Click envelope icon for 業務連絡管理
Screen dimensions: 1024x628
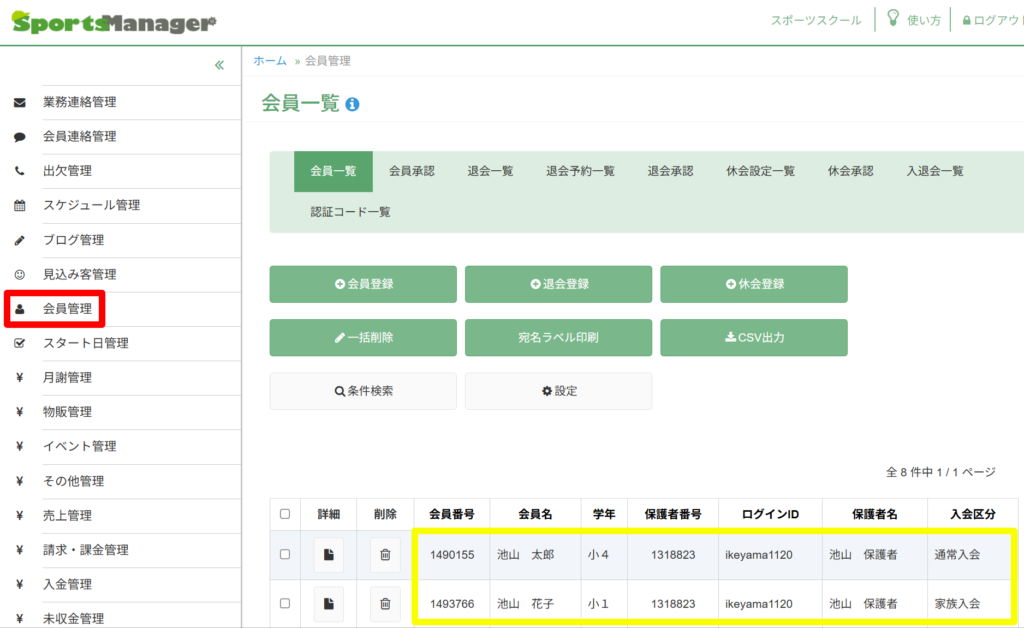tap(19, 102)
